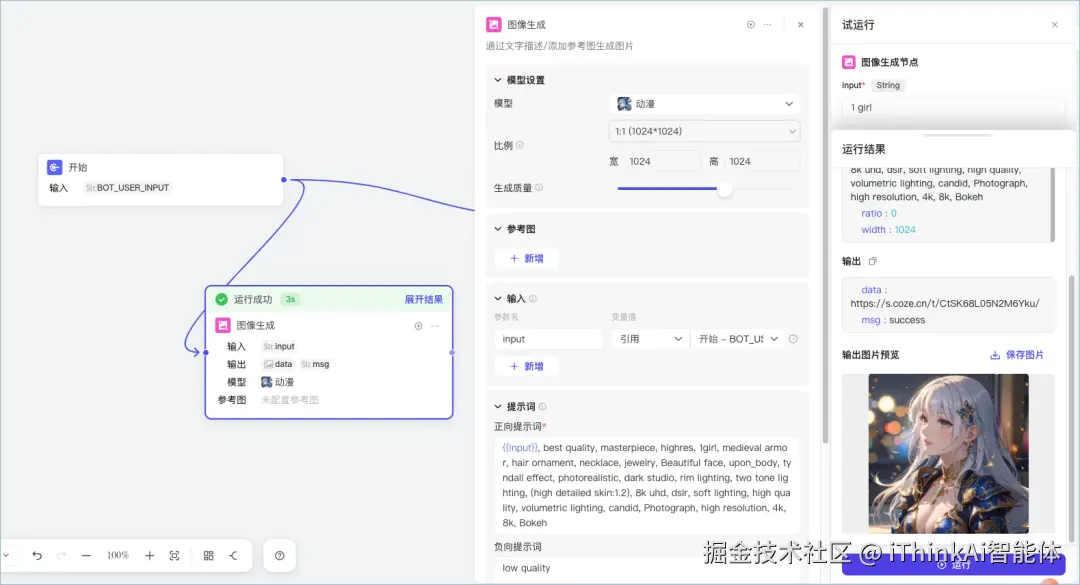Click the info icon next to 比例
The image size is (1080, 585).
[520, 145]
